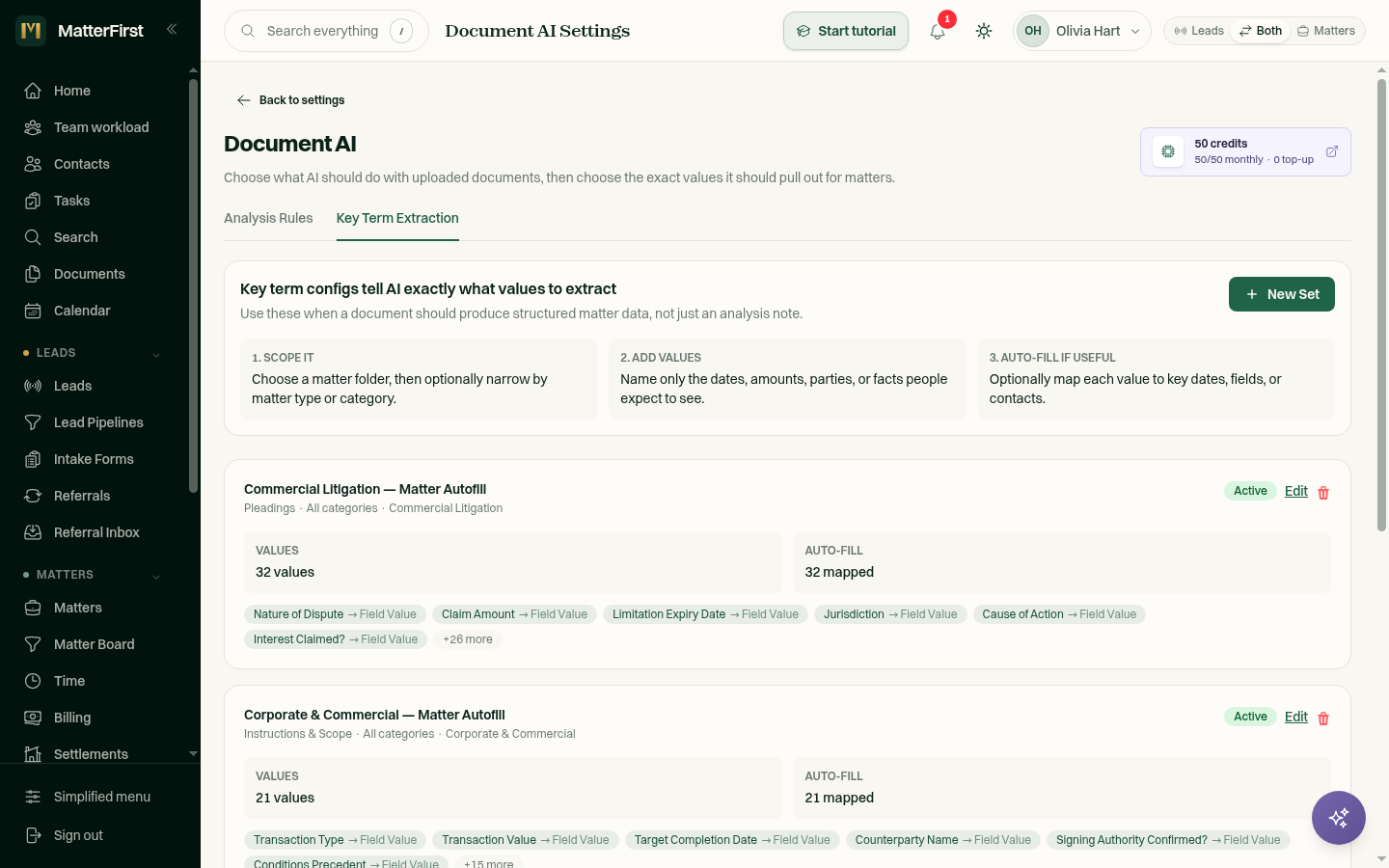Go Back to settings

click(290, 100)
